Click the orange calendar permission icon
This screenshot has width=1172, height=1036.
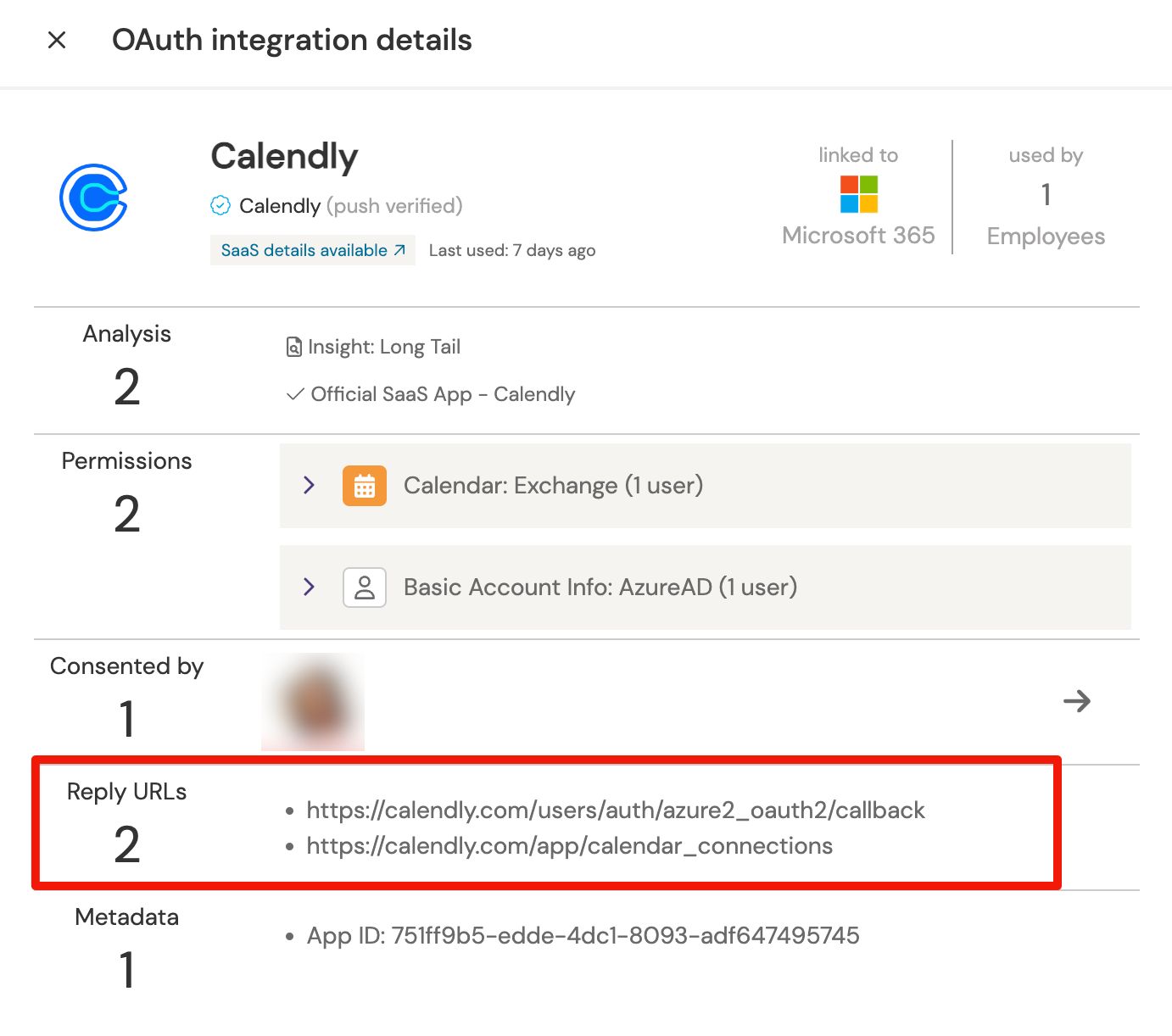point(365,486)
